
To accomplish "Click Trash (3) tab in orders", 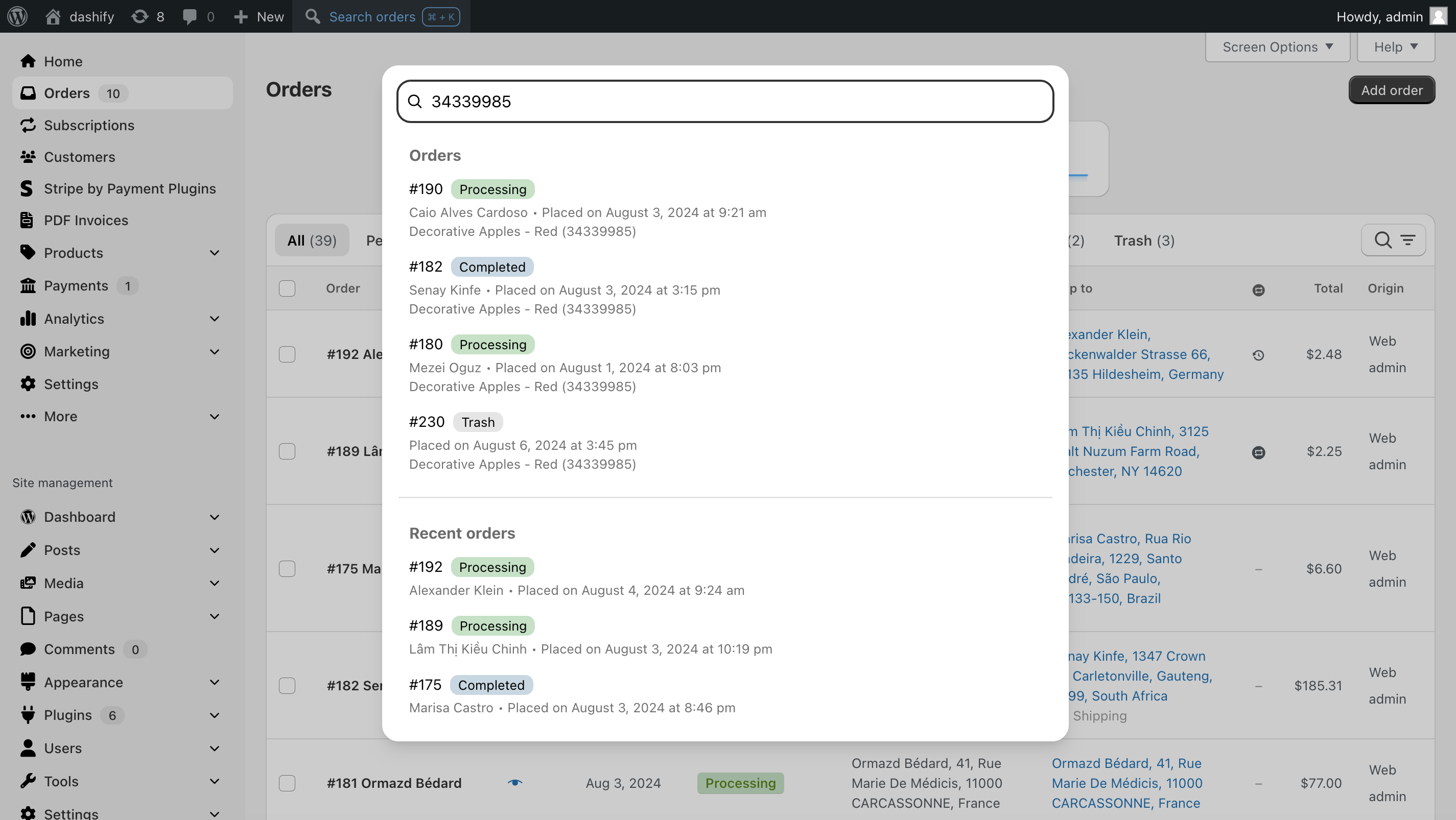I will 1145,240.
